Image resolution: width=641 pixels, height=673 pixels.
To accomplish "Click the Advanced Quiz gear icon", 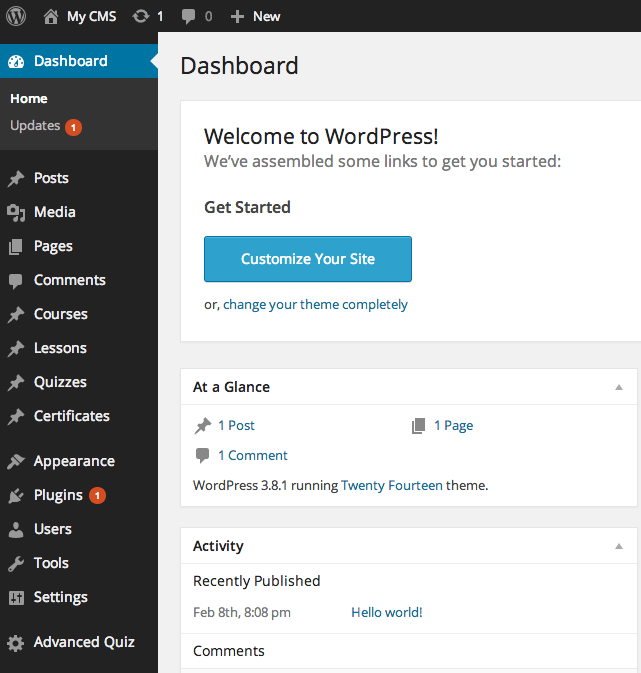I will (16, 642).
